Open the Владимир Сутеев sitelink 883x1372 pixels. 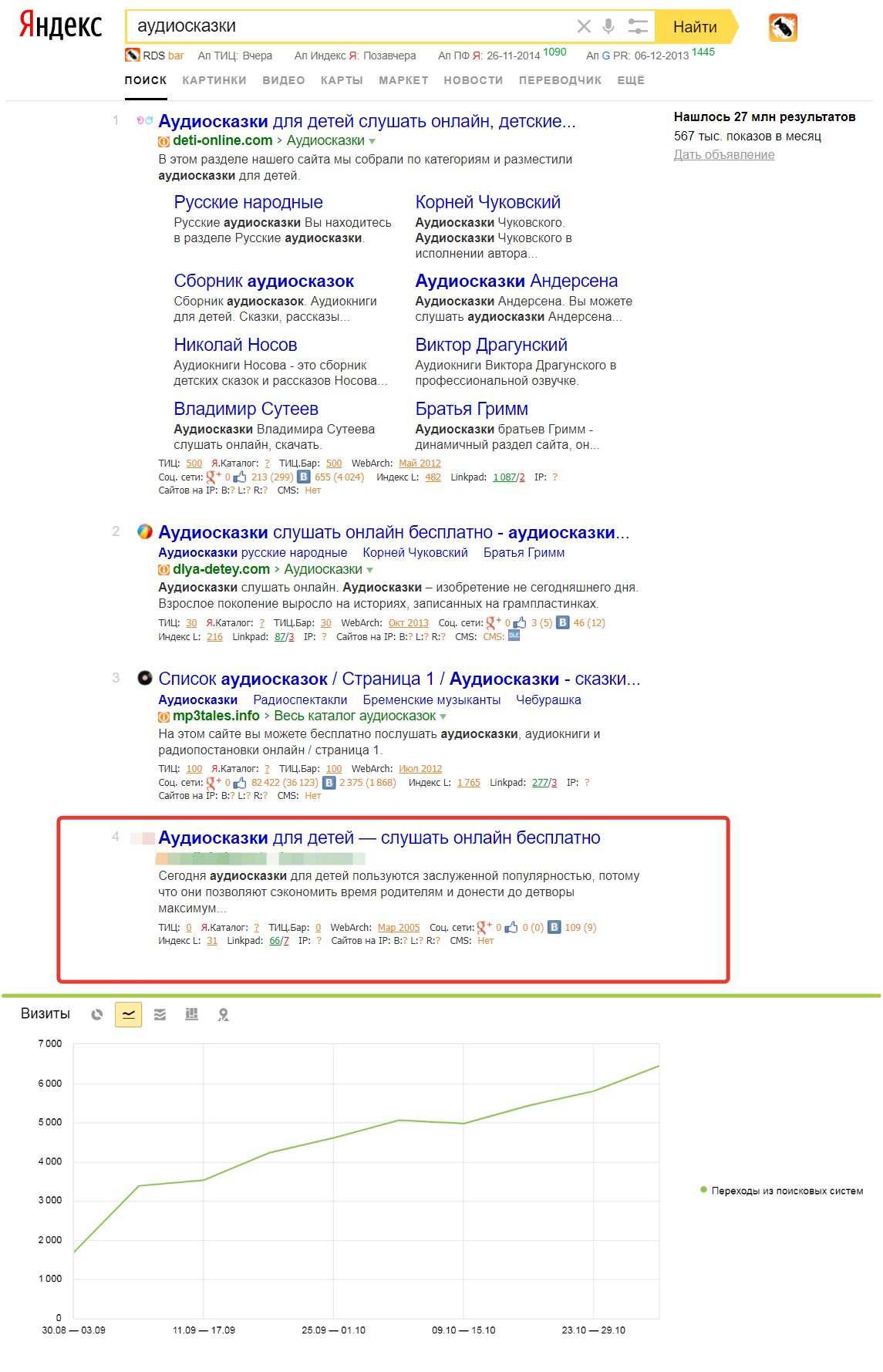246,409
